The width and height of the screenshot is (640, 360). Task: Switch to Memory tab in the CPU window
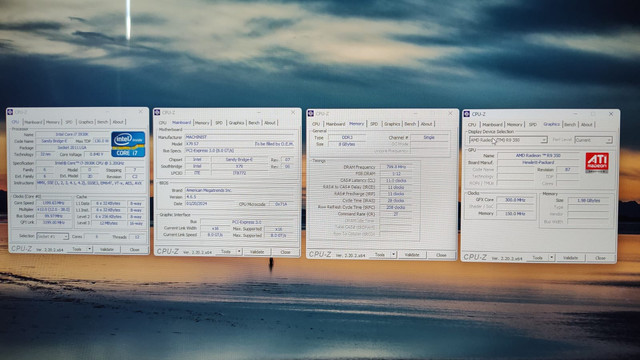click(53, 122)
